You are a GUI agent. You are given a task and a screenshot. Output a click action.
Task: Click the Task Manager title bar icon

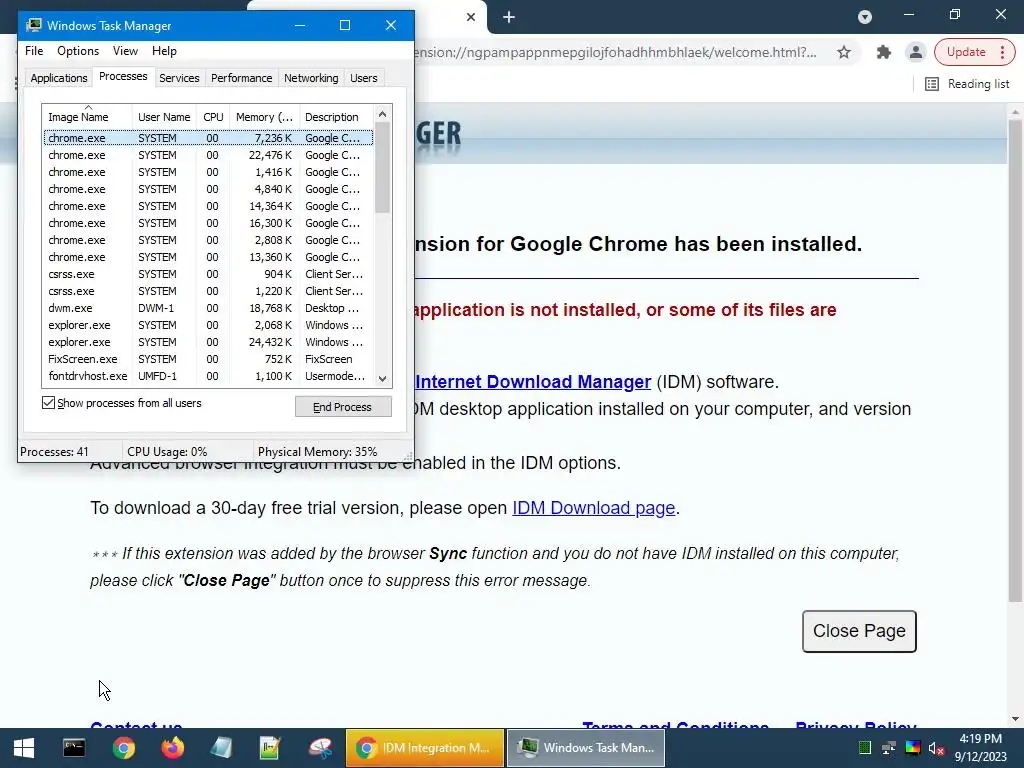(x=34, y=25)
